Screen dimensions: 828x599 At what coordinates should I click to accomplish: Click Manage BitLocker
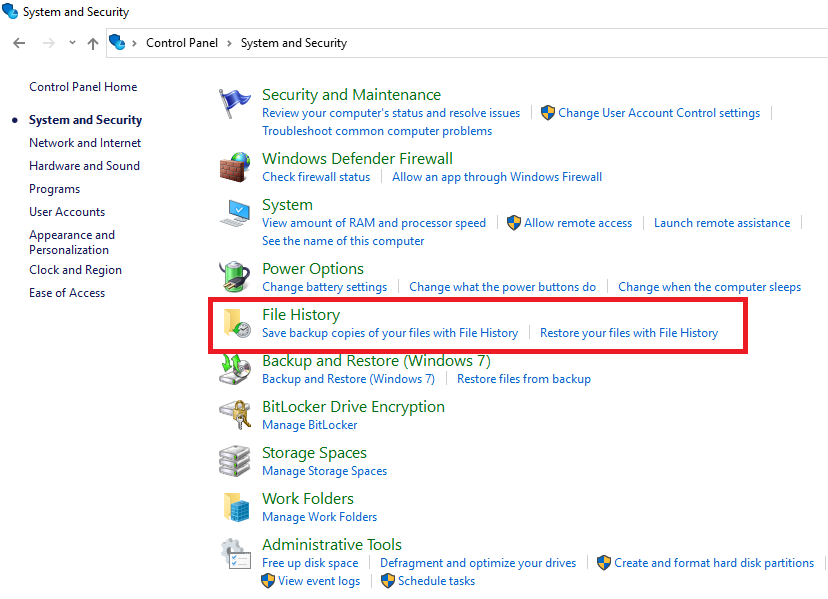[309, 425]
